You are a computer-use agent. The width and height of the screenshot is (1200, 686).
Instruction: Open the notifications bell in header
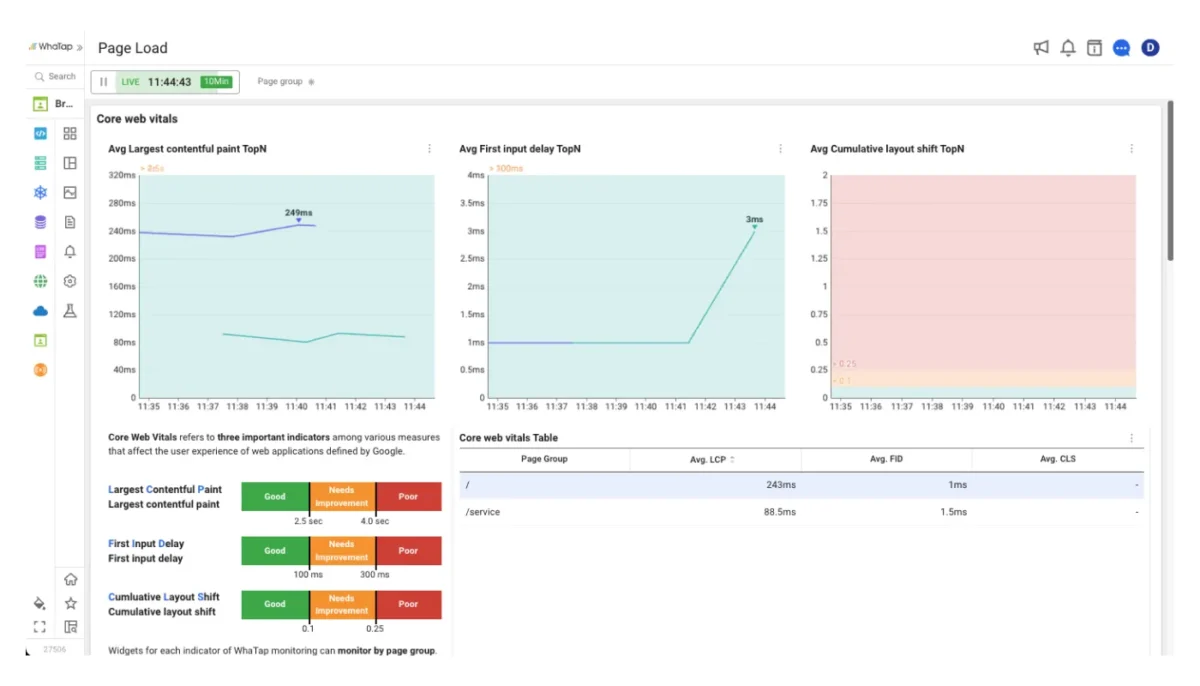1068,48
